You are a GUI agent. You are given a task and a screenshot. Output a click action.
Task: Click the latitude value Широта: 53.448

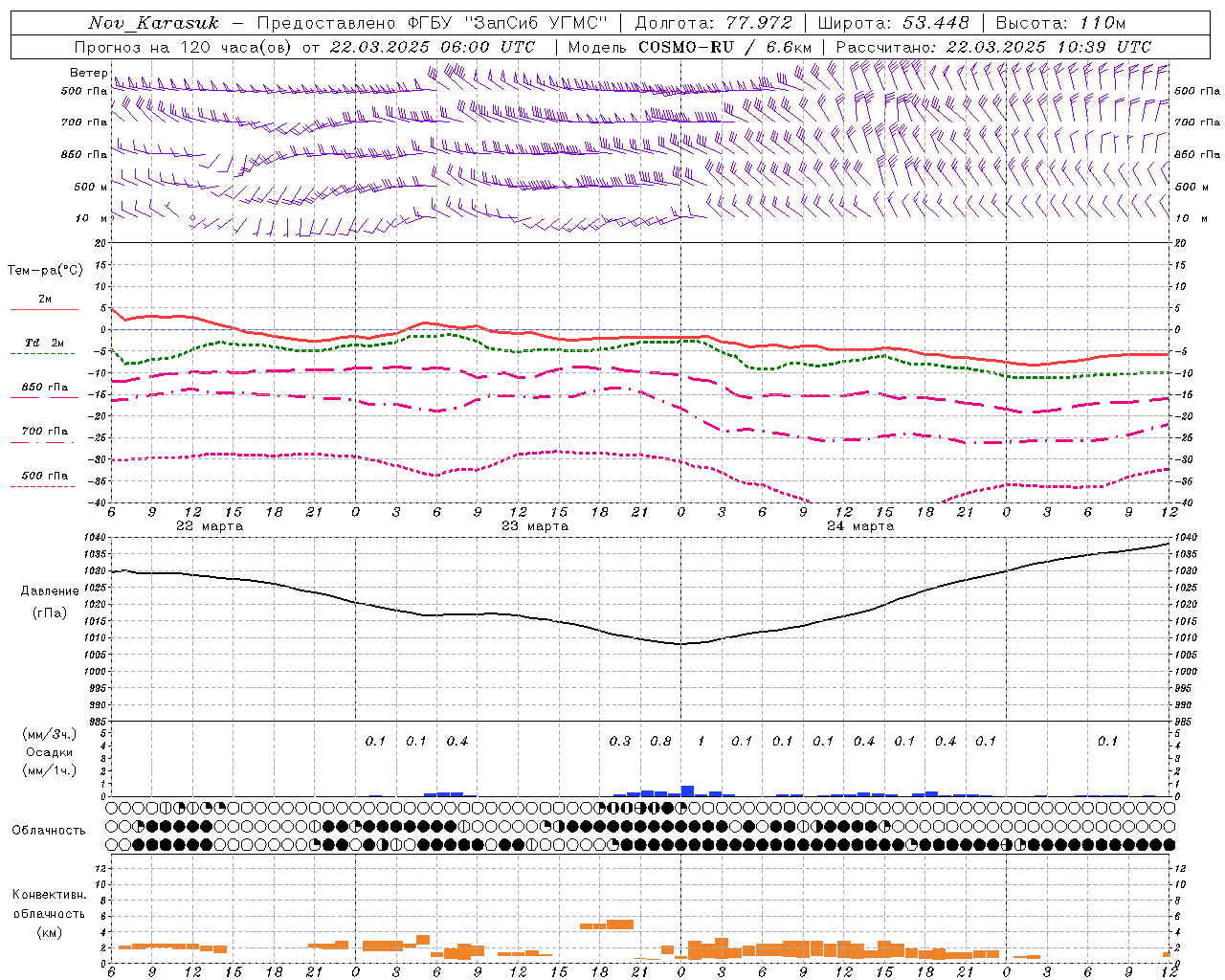tap(893, 23)
